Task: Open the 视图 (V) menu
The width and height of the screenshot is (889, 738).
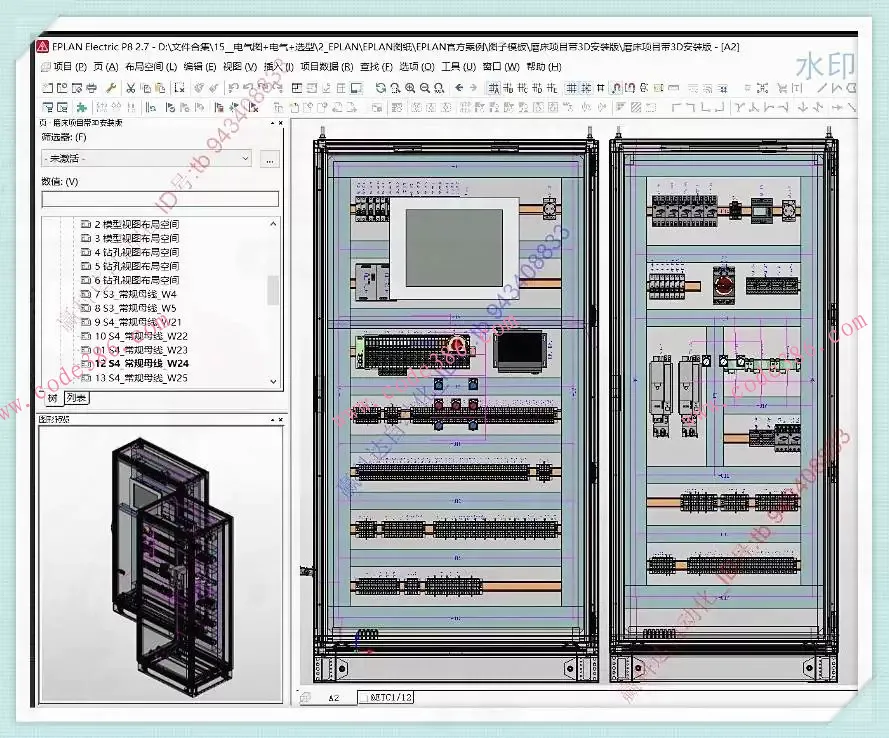Action: pyautogui.click(x=239, y=67)
